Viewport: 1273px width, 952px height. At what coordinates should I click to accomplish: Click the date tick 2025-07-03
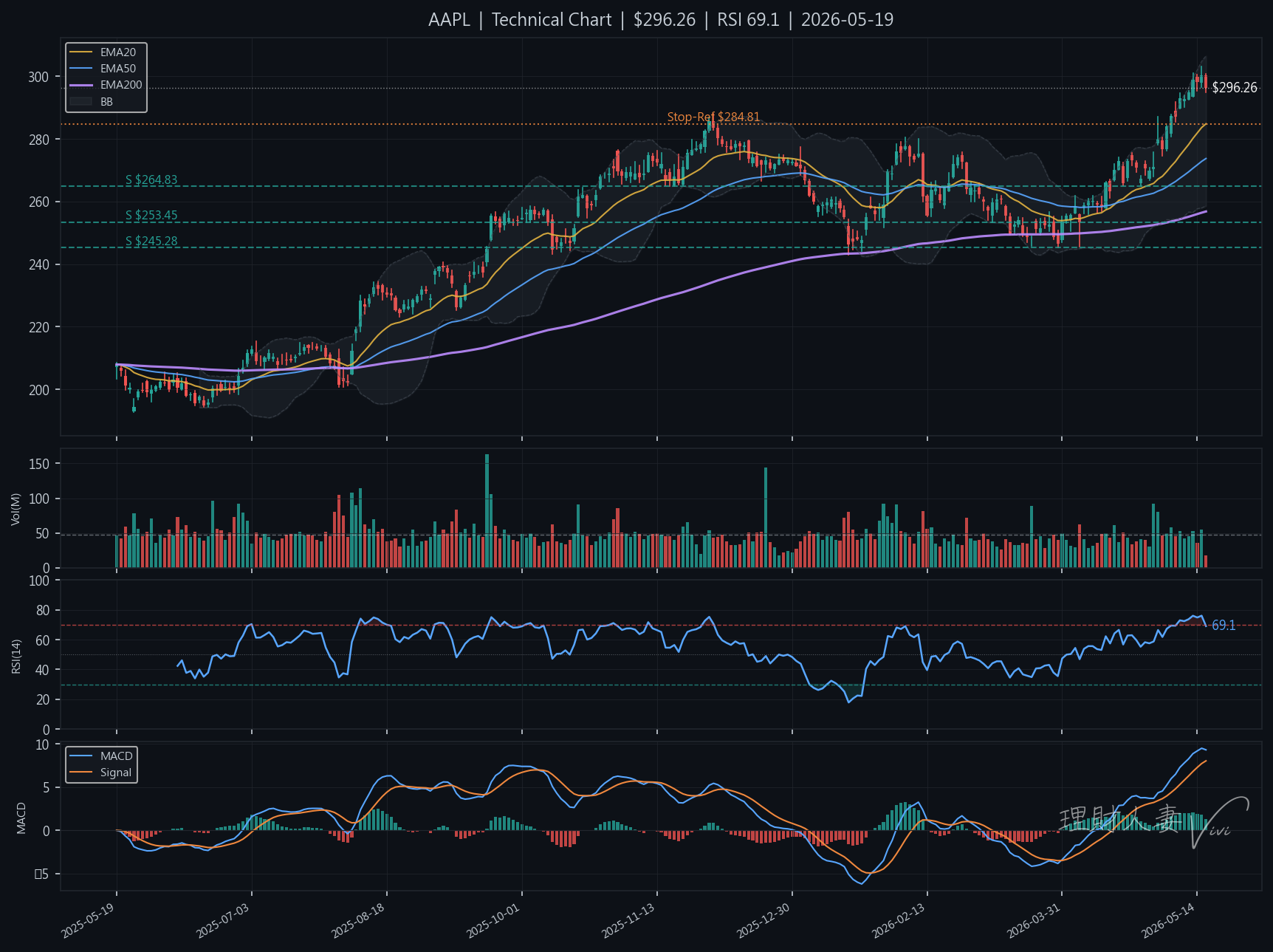tap(223, 920)
